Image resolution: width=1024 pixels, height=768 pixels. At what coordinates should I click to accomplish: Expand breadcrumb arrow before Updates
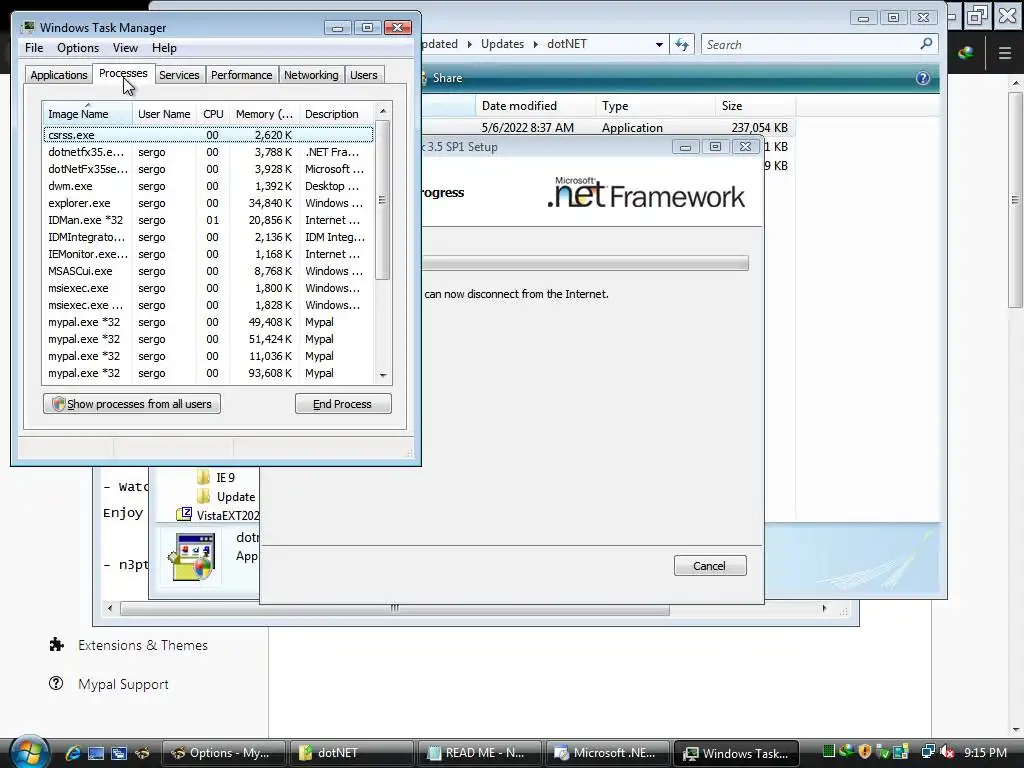click(x=470, y=44)
